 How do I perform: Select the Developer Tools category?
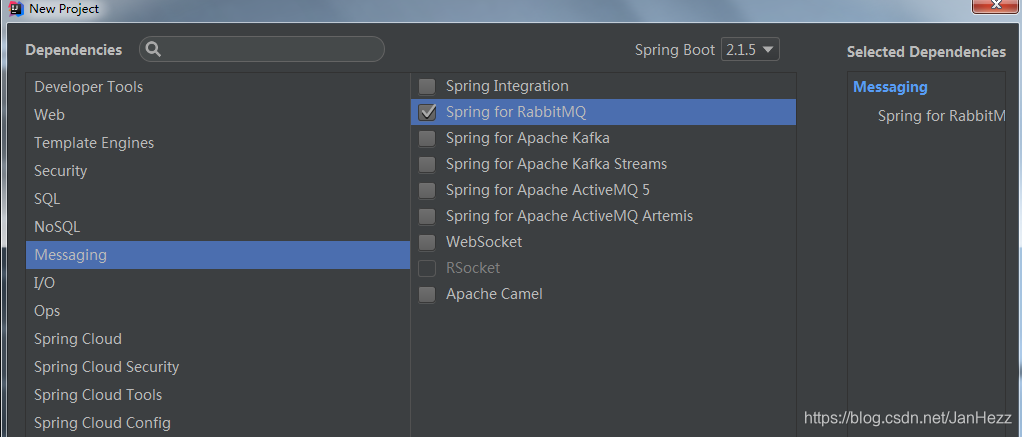(218, 87)
